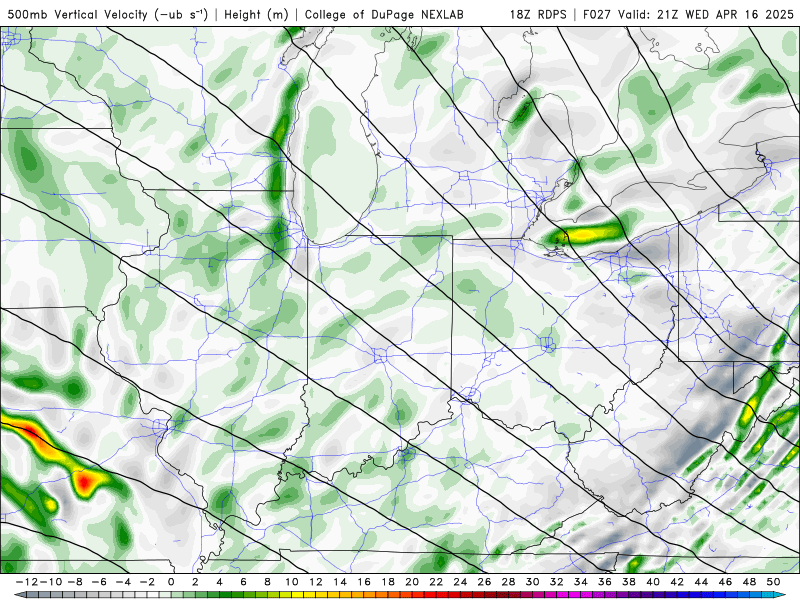Click the '10' colorbar value
Screen dimensions: 800x600
click(x=291, y=582)
